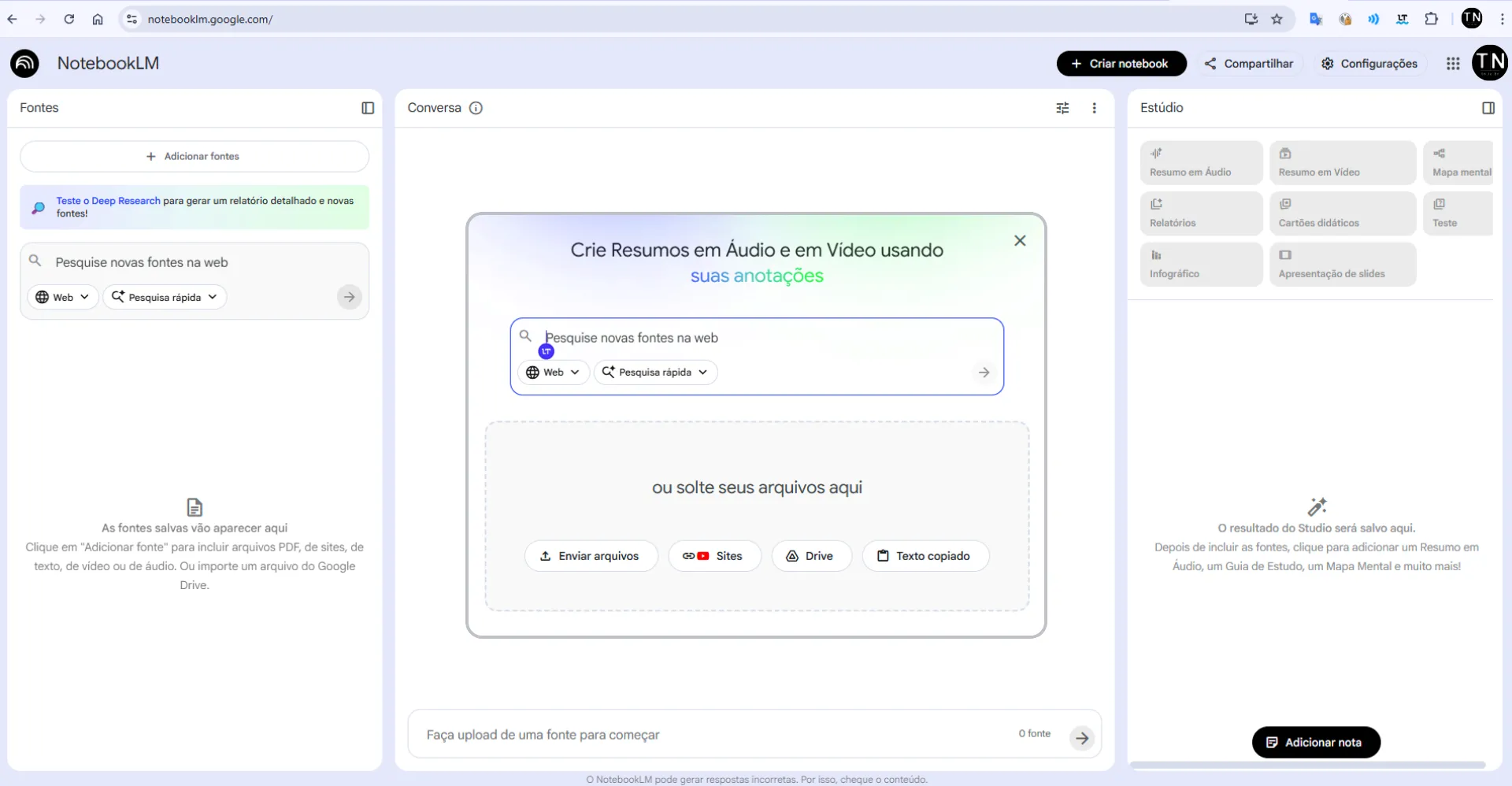This screenshot has width=1512, height=786.
Task: Expand the Web dropdown in the dialog
Action: click(x=553, y=373)
